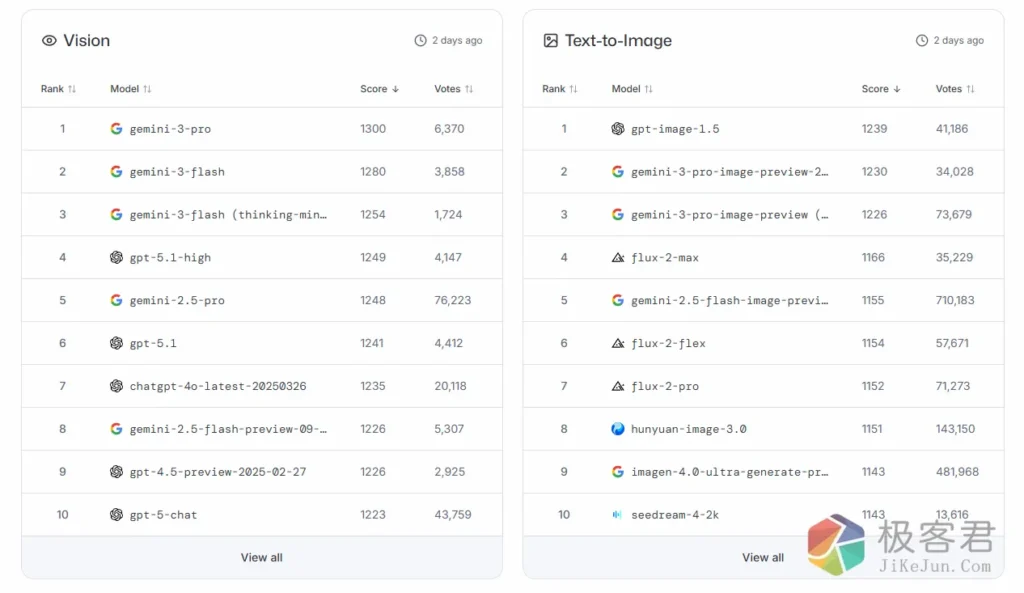Click the flux-2-max model logo icon

618,257
